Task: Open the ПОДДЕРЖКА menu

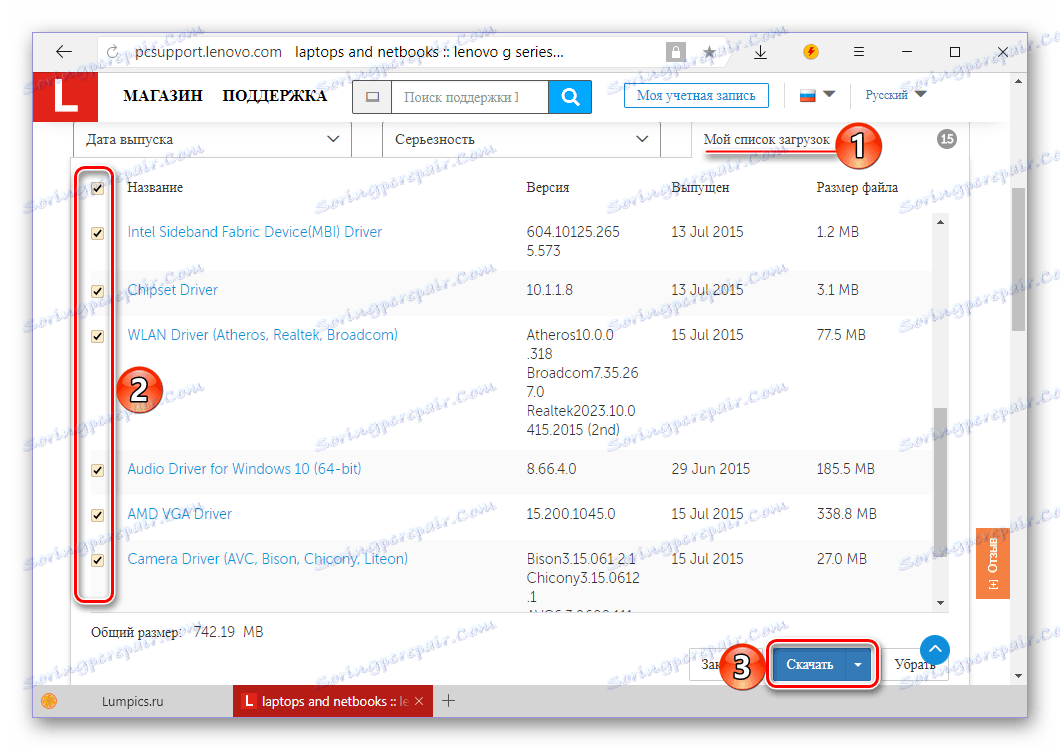Action: coord(274,96)
